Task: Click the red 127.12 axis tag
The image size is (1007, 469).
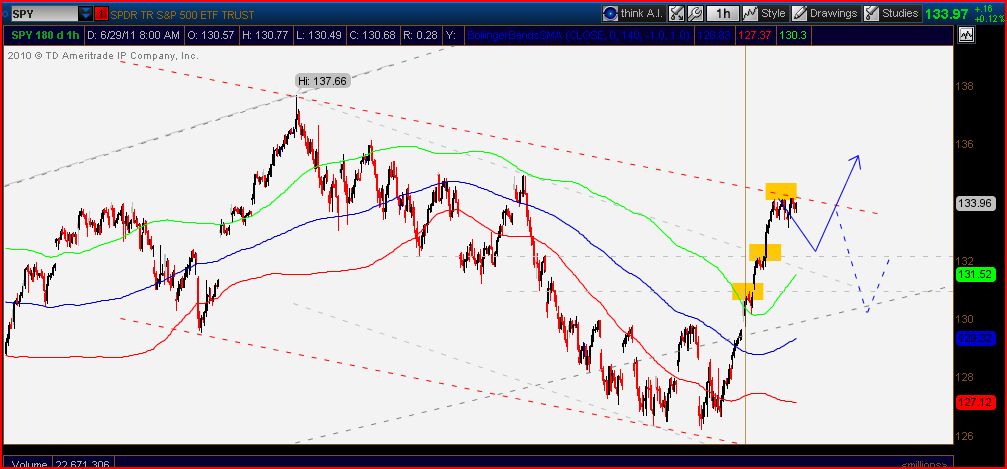Action: coord(975,403)
